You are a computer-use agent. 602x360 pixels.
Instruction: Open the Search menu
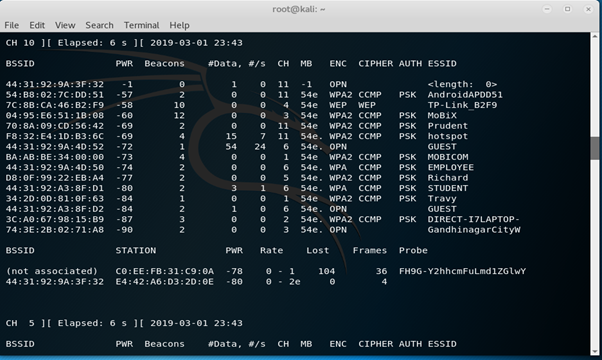point(99,25)
